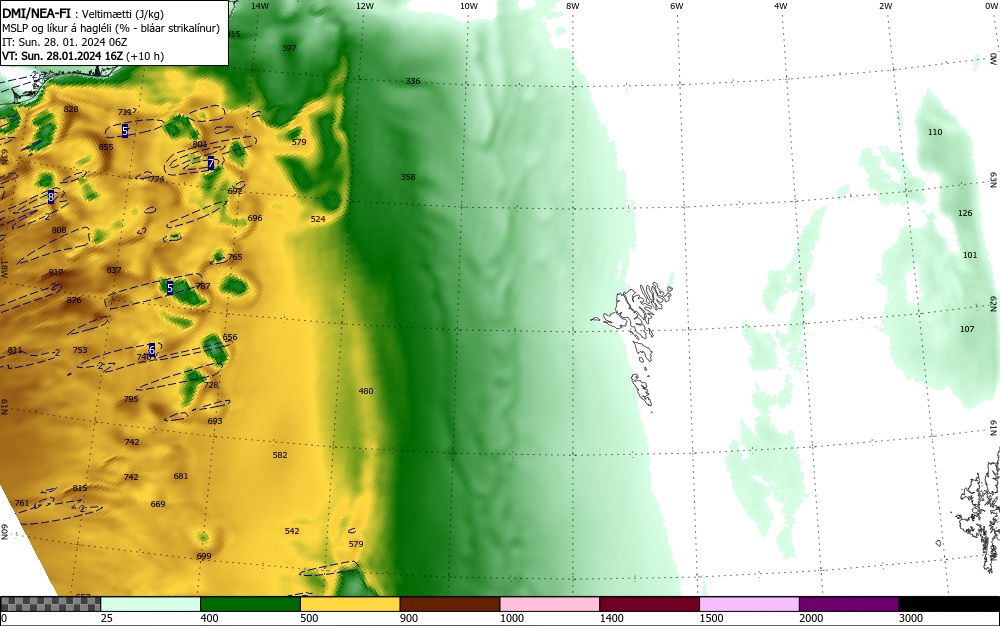Click the light green 25–400 legend swatch
Screen dimensions: 1000x626
(151, 604)
